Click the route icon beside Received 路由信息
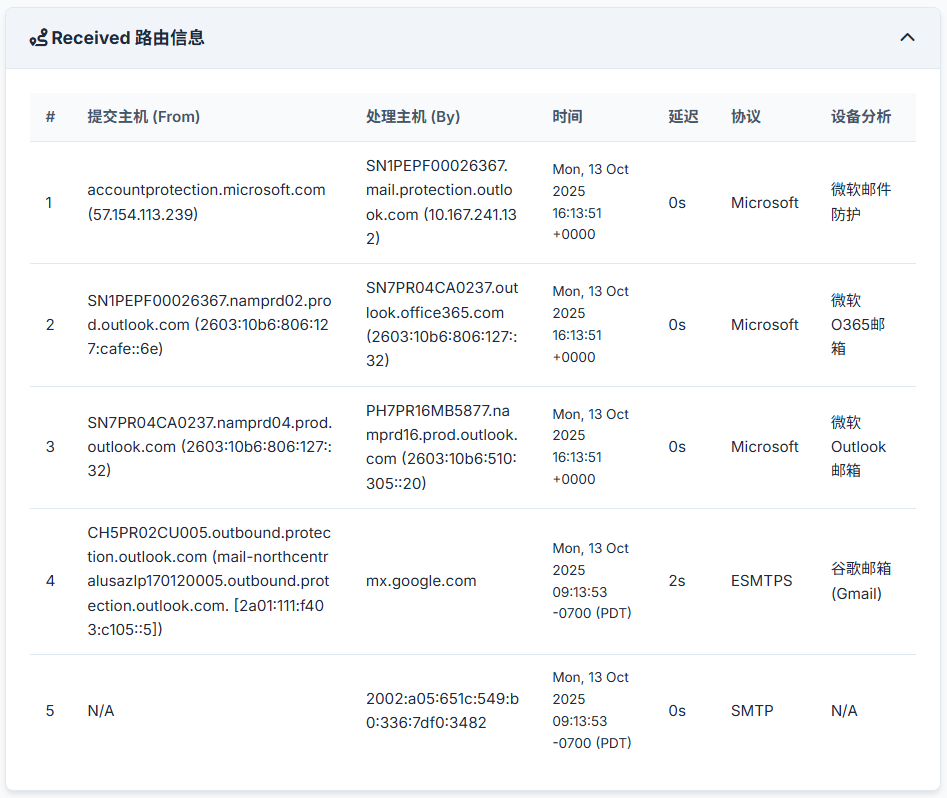This screenshot has height=798, width=947. (x=38, y=38)
